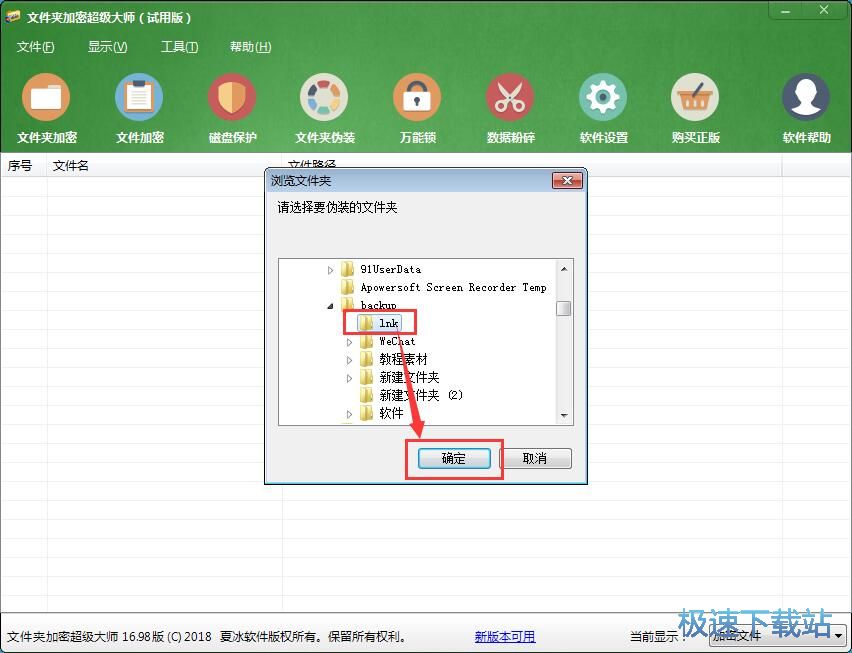Open the 数据粉碎 data shredder tool
Viewport: 852px width, 653px height.
coord(510,108)
